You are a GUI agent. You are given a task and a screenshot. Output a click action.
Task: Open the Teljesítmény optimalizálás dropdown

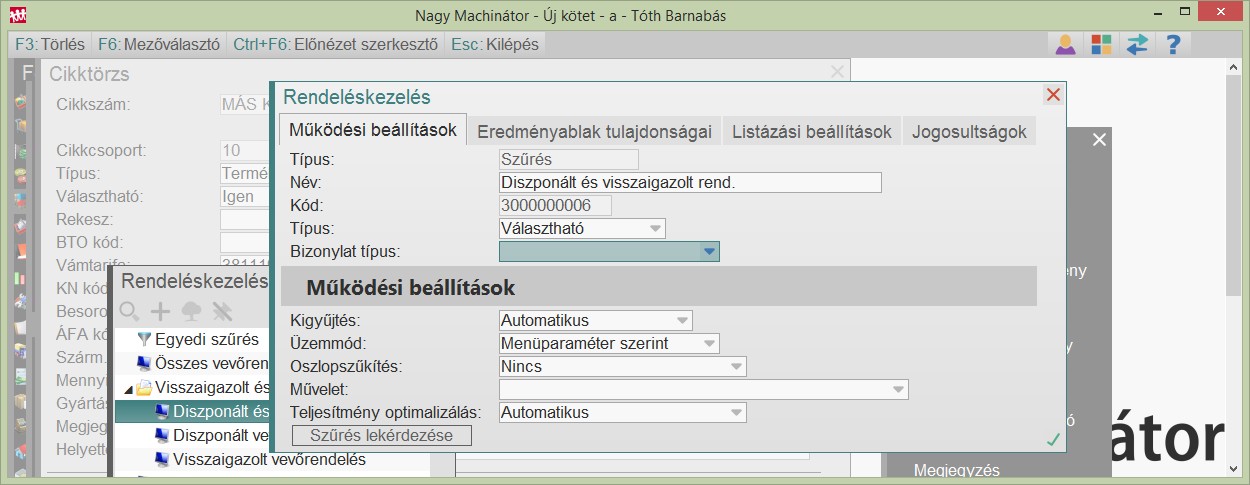[x=622, y=412]
